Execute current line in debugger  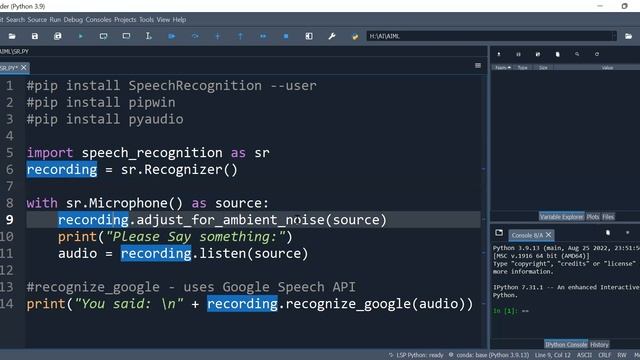pyautogui.click(x=195, y=36)
